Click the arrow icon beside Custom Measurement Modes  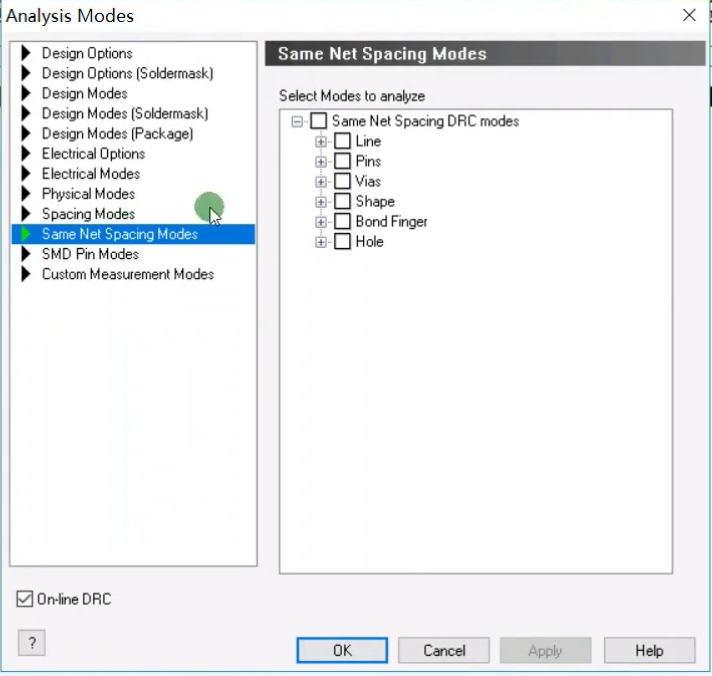26,274
